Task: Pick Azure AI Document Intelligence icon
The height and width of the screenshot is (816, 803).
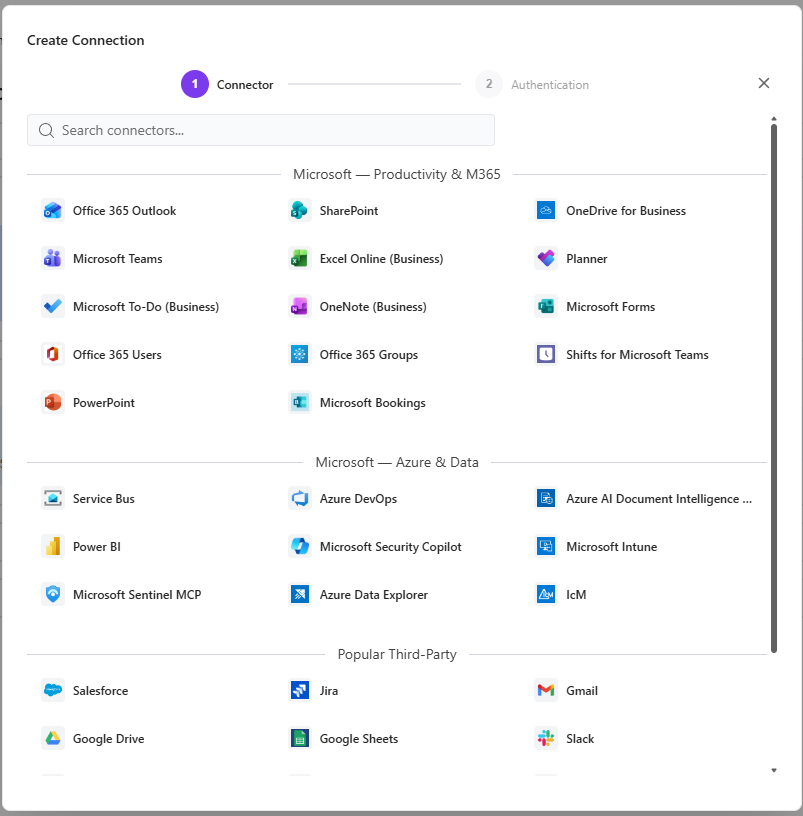Action: coord(546,499)
